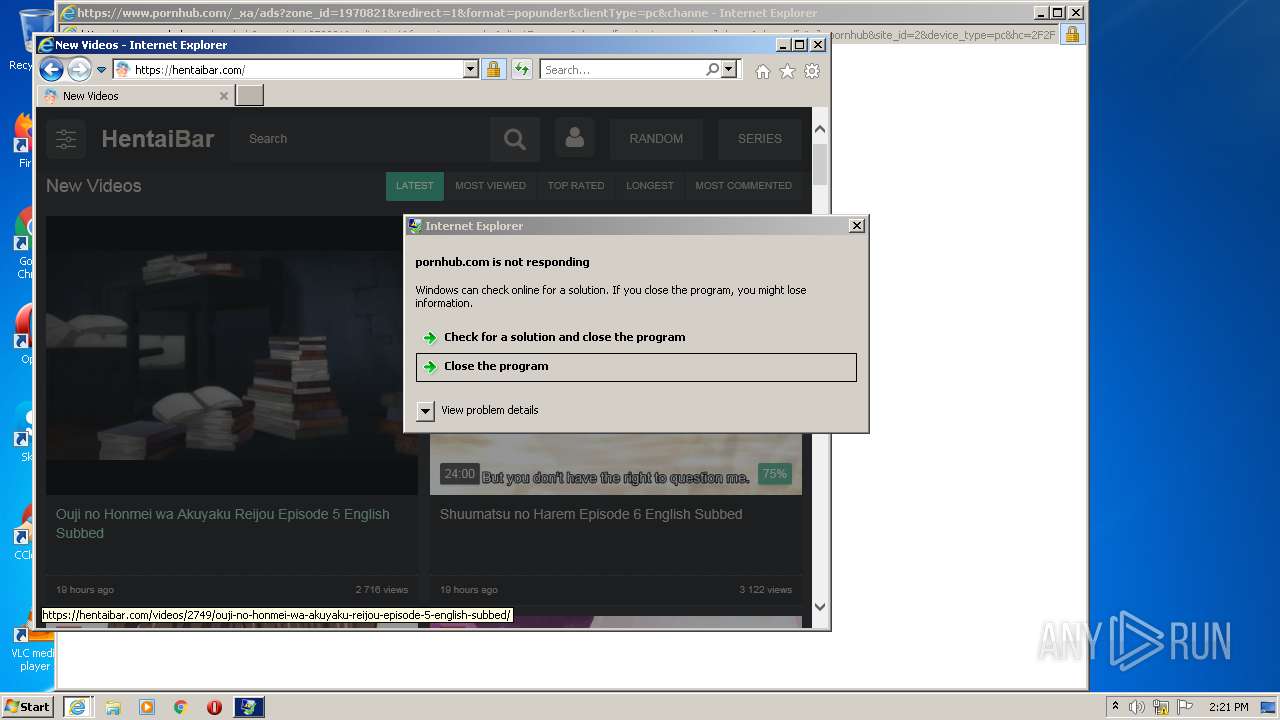The width and height of the screenshot is (1280, 720).
Task: Launch Opera from the taskbar
Action: tap(214, 707)
